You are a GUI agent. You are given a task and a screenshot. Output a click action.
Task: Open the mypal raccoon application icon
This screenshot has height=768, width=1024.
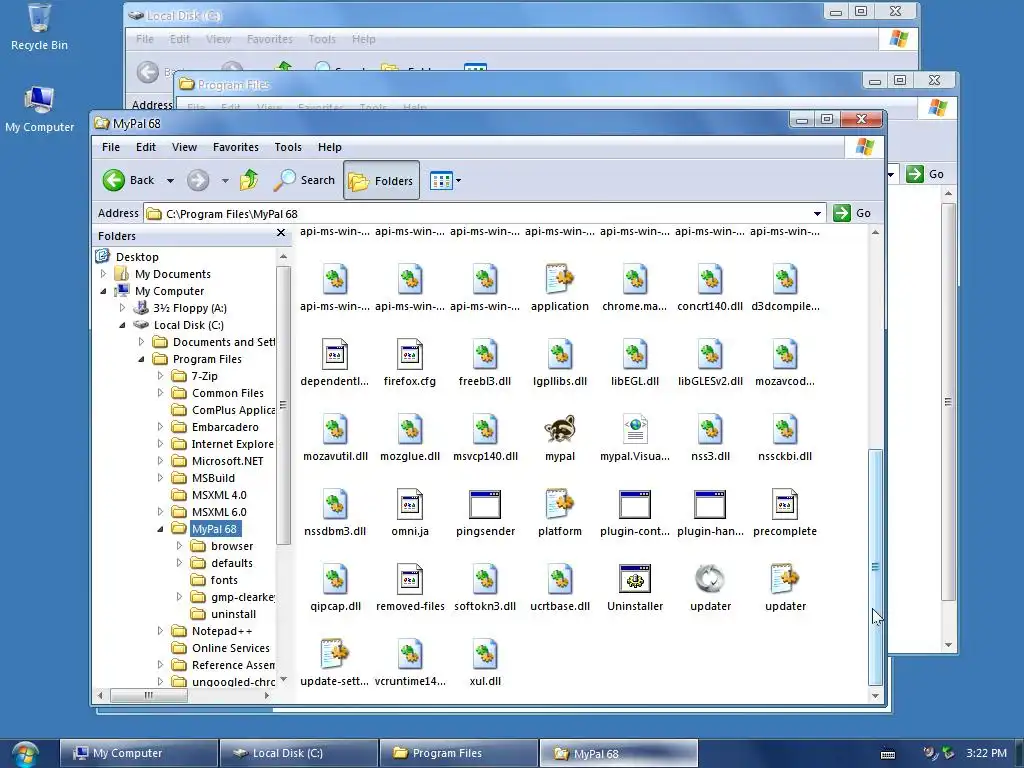pyautogui.click(x=560, y=429)
